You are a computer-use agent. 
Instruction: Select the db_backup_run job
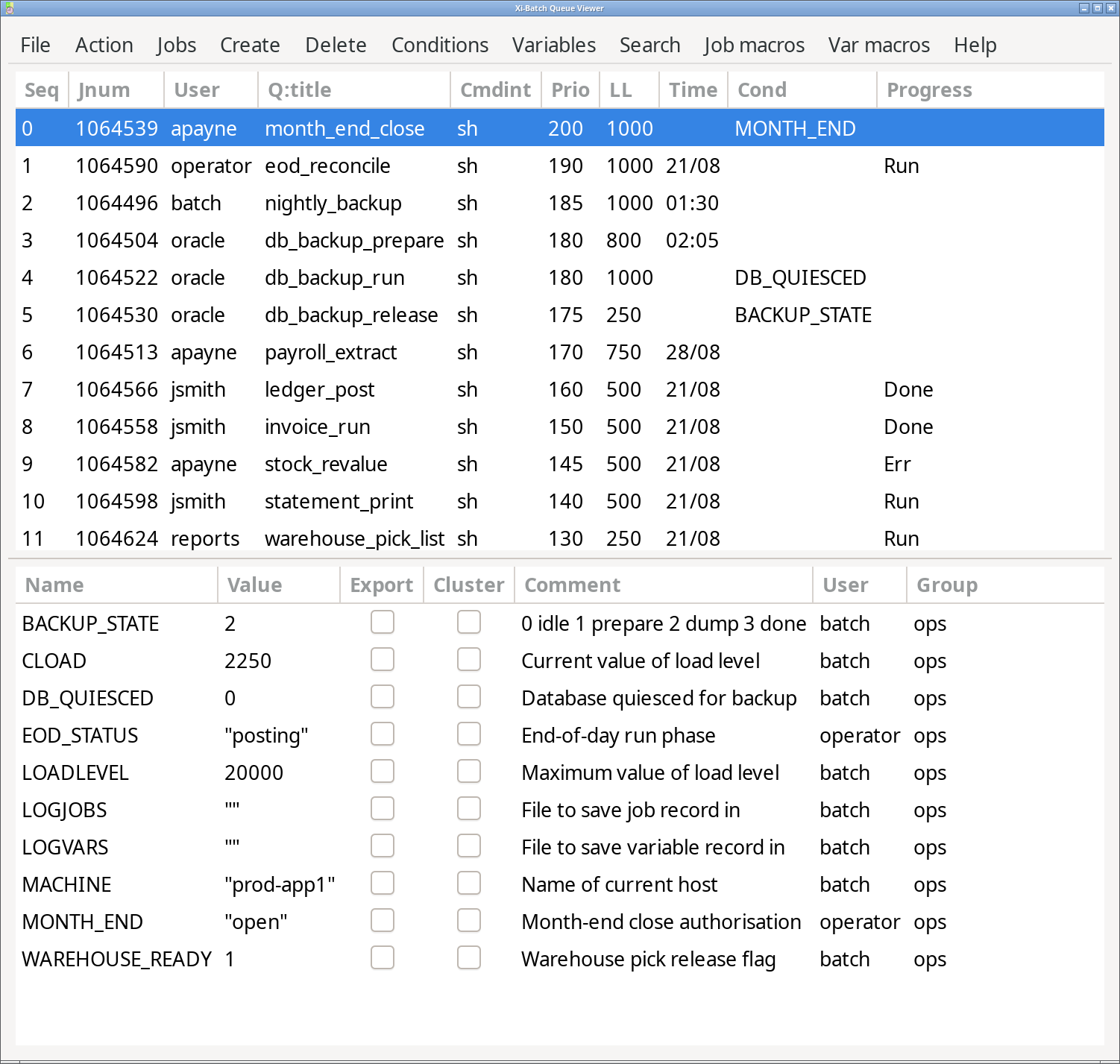click(559, 277)
